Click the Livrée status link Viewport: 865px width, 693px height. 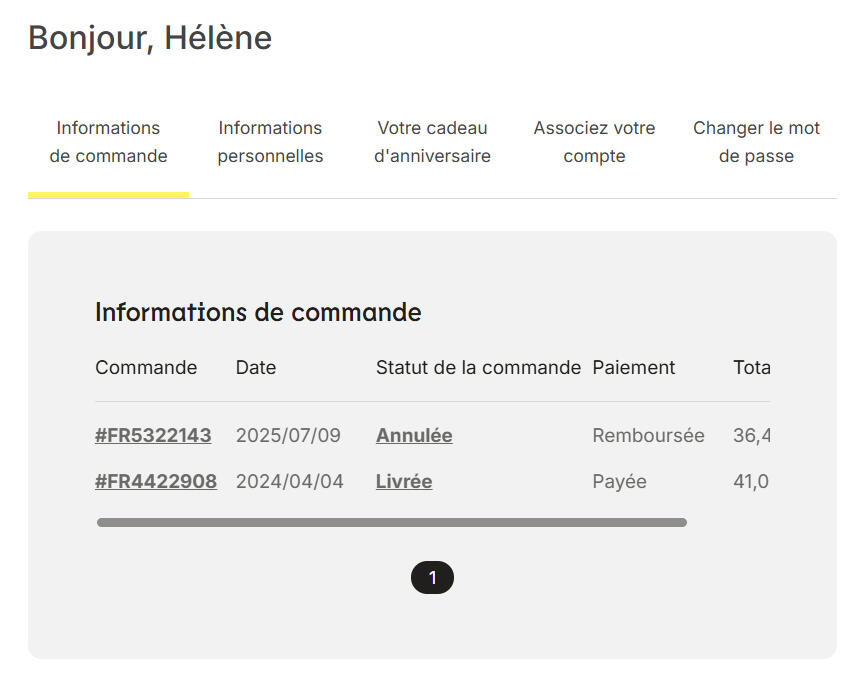tap(404, 482)
